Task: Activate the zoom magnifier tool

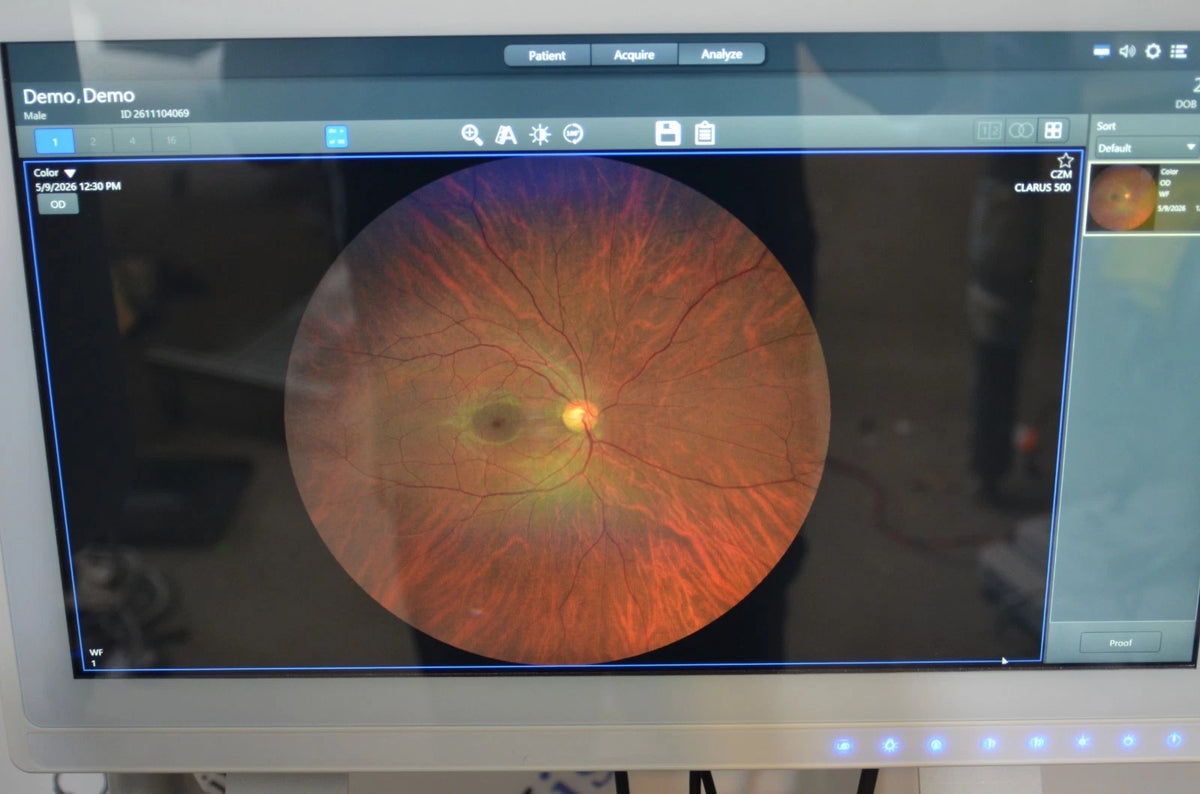Action: tap(472, 134)
